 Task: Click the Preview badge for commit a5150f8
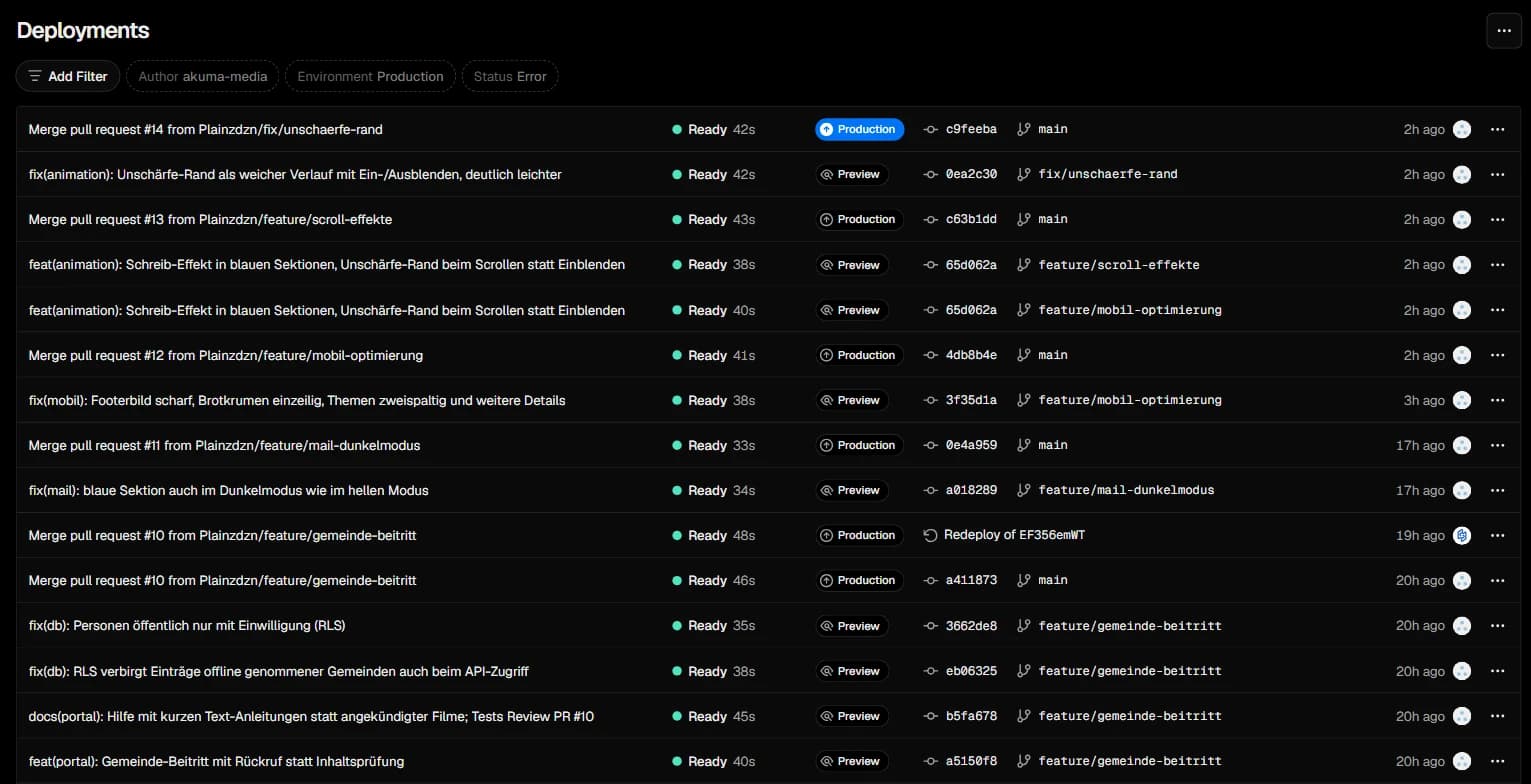click(851, 761)
